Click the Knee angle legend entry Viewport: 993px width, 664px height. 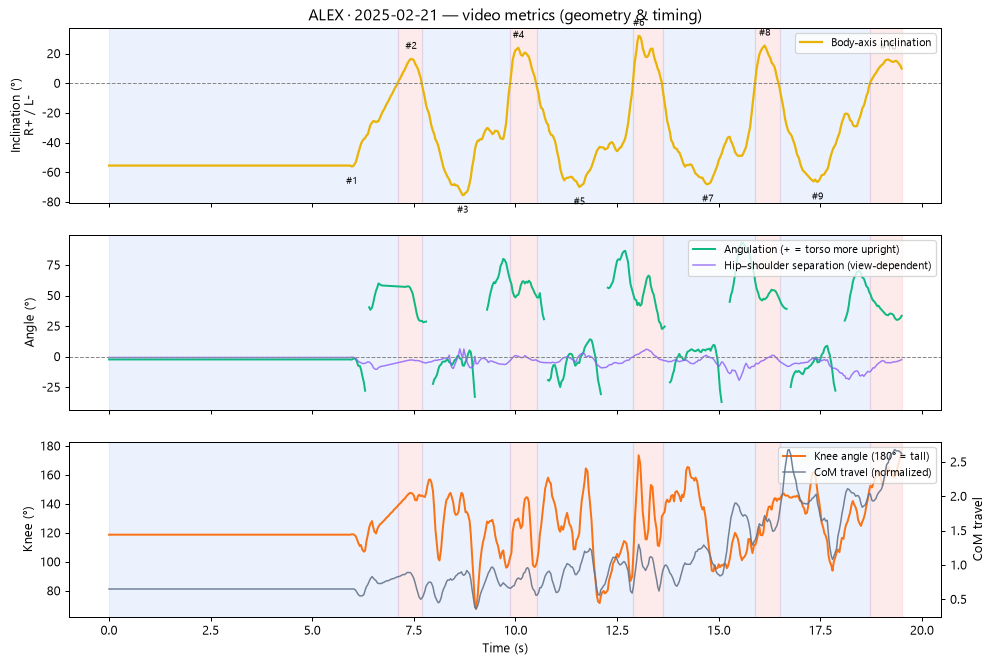pyautogui.click(x=856, y=456)
